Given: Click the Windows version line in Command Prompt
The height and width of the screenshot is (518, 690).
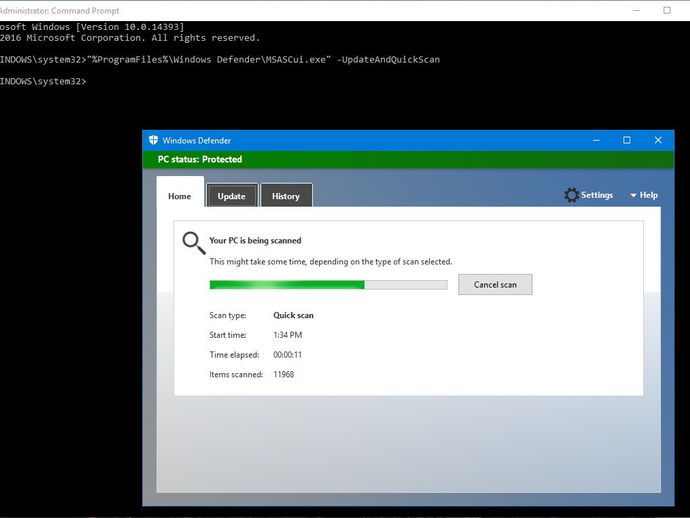Looking at the screenshot, I should (92, 27).
